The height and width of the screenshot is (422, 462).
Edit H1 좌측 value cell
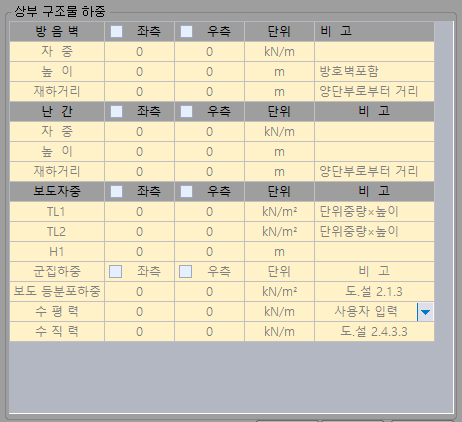click(x=139, y=252)
